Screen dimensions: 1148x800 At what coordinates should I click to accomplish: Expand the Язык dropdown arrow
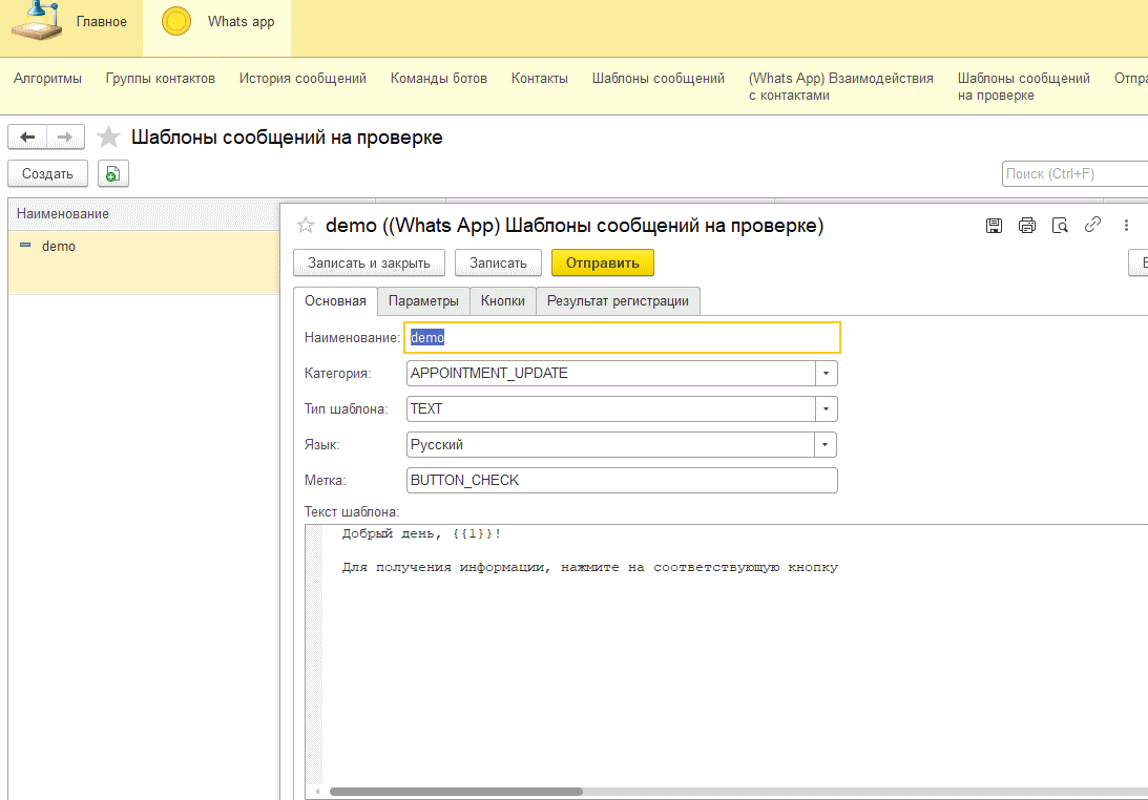point(825,445)
